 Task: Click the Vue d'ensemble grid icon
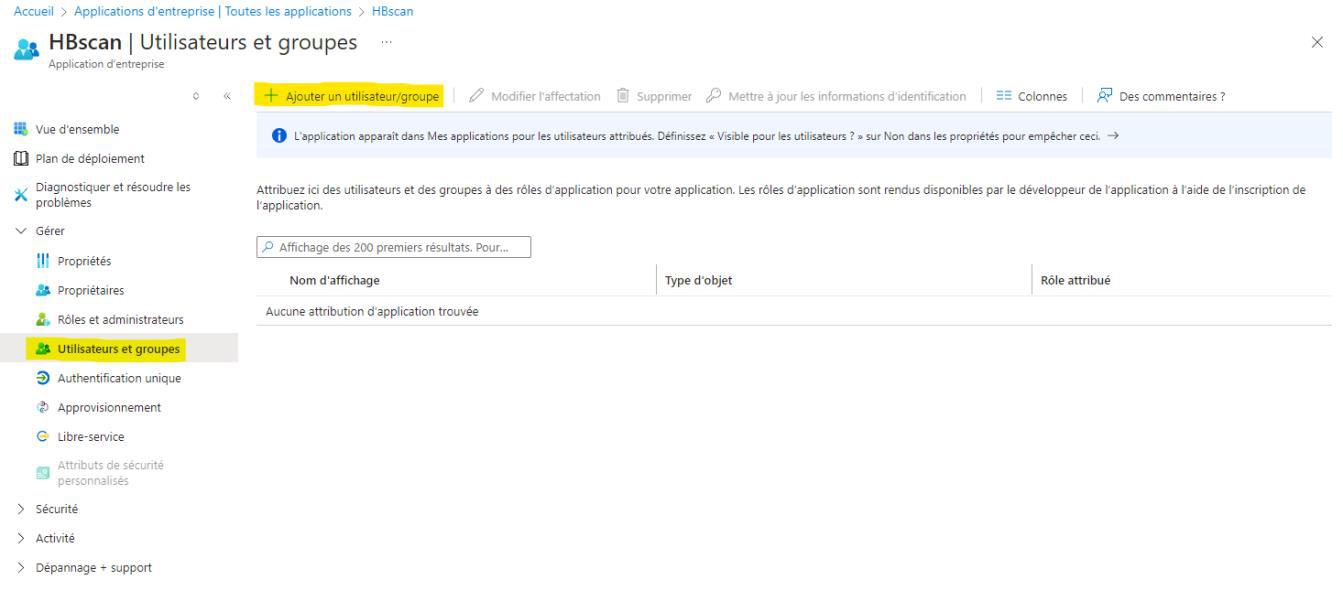pyautogui.click(x=21, y=129)
